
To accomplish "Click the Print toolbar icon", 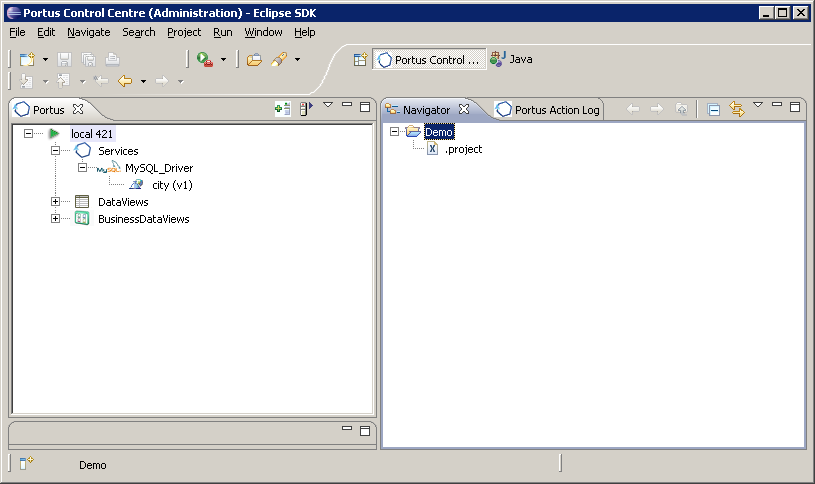I will (112, 59).
